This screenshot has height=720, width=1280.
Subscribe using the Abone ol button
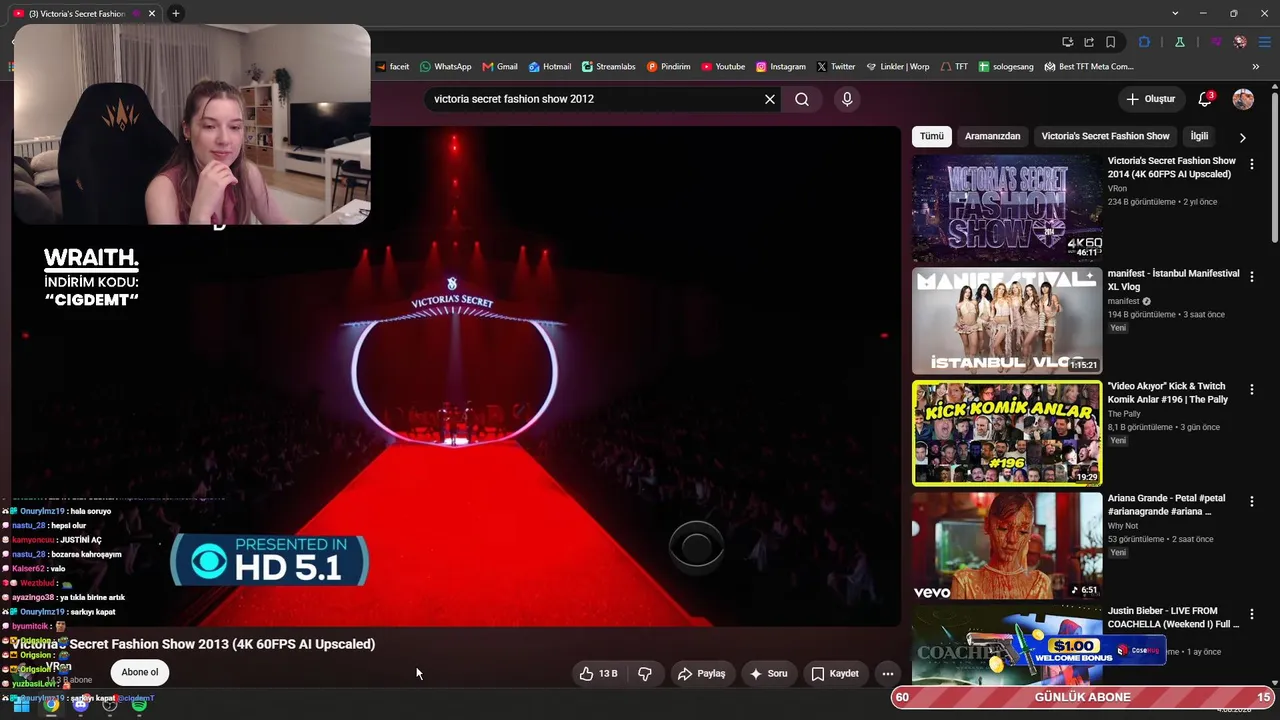pyautogui.click(x=140, y=672)
